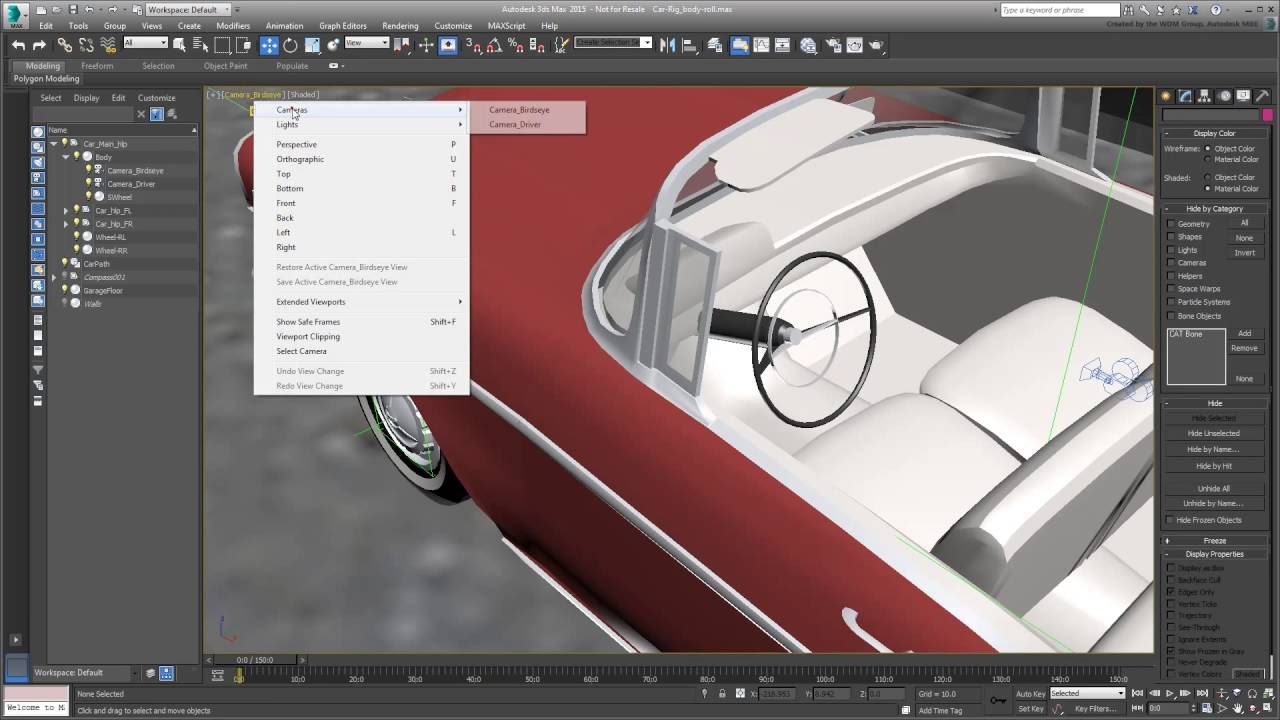Image resolution: width=1280 pixels, height=720 pixels.
Task: Check the Shapes hide category box
Action: tap(1171, 237)
